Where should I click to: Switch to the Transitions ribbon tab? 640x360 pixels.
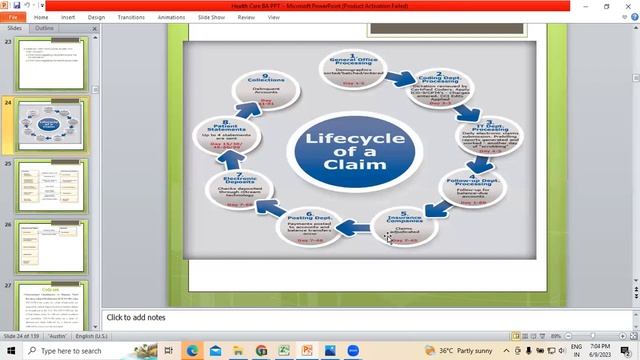(x=131, y=18)
